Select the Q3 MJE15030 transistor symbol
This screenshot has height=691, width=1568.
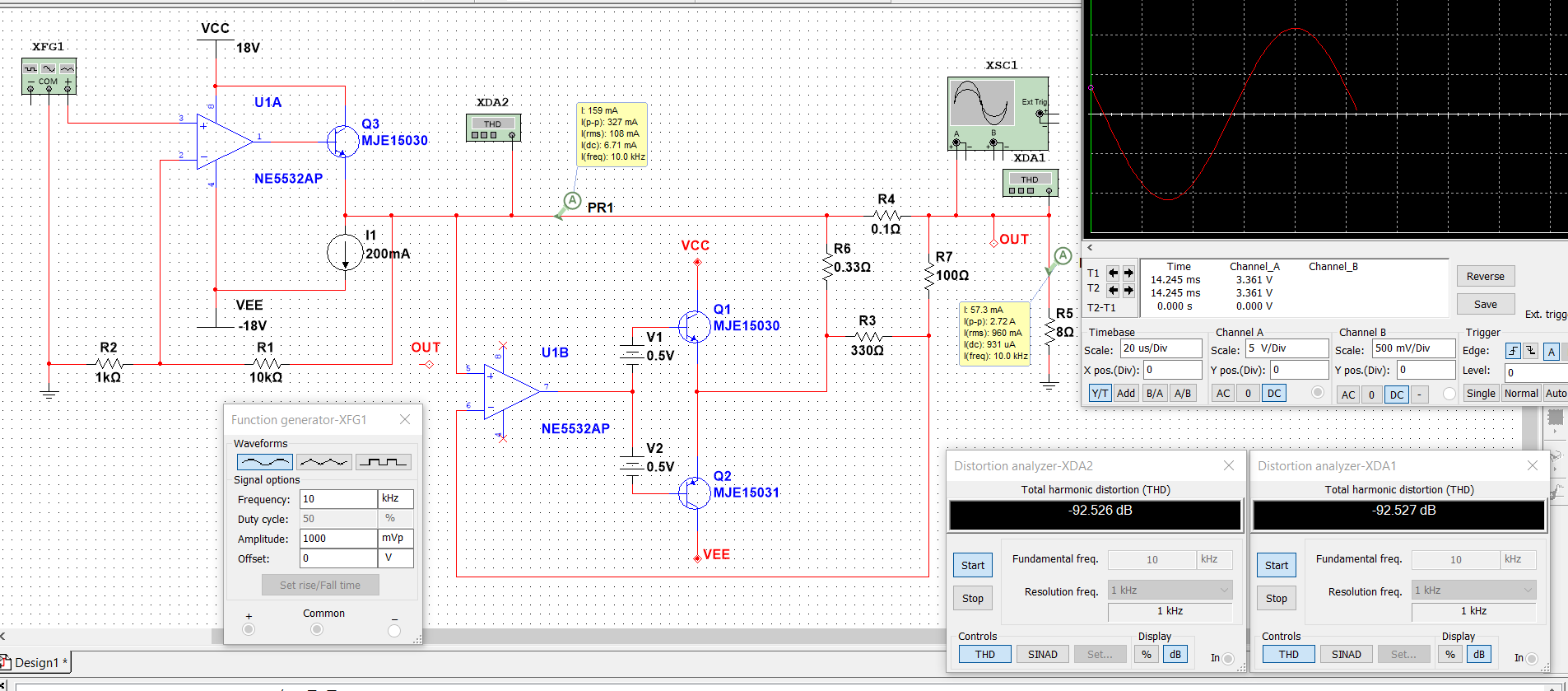342,142
